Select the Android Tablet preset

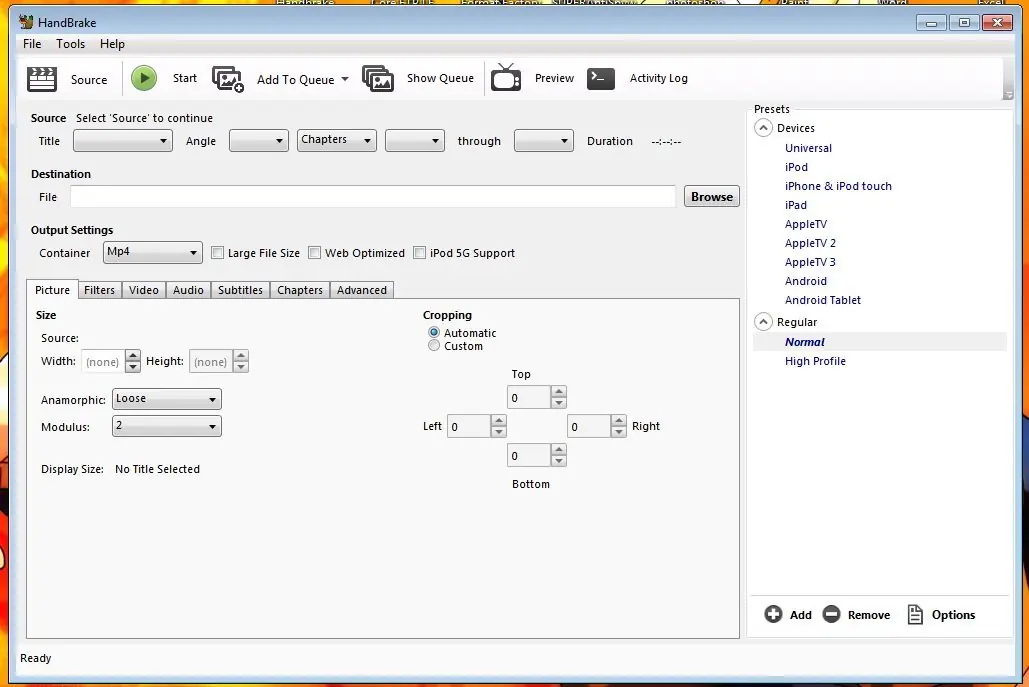point(822,301)
